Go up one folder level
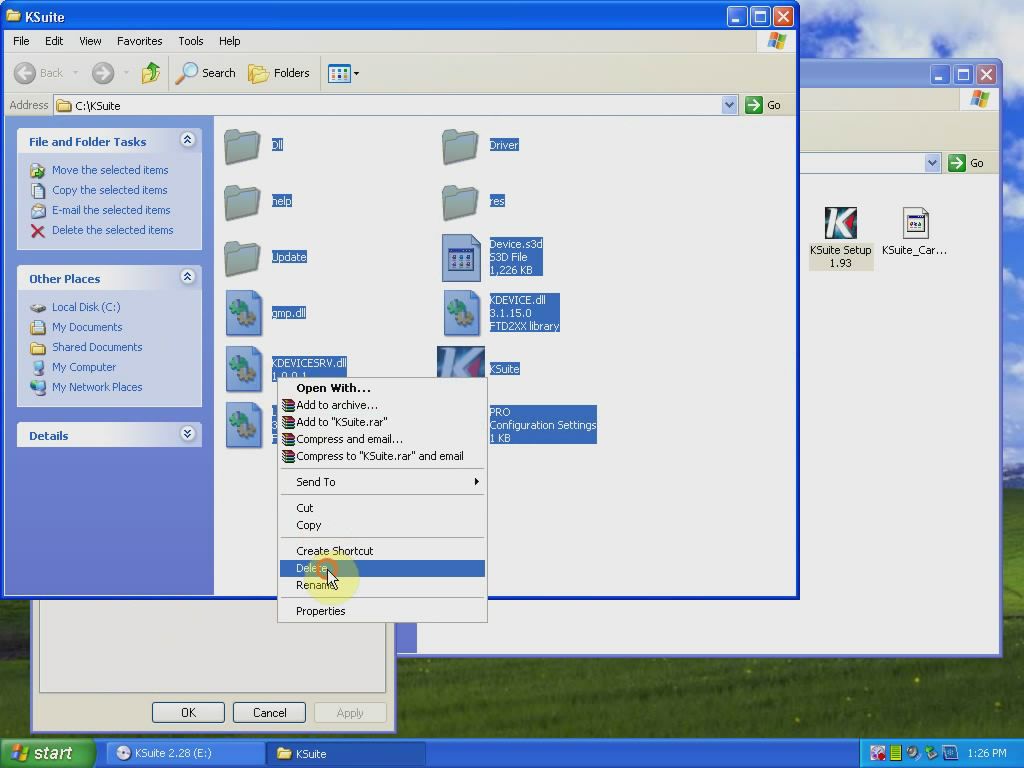 pyautogui.click(x=151, y=73)
